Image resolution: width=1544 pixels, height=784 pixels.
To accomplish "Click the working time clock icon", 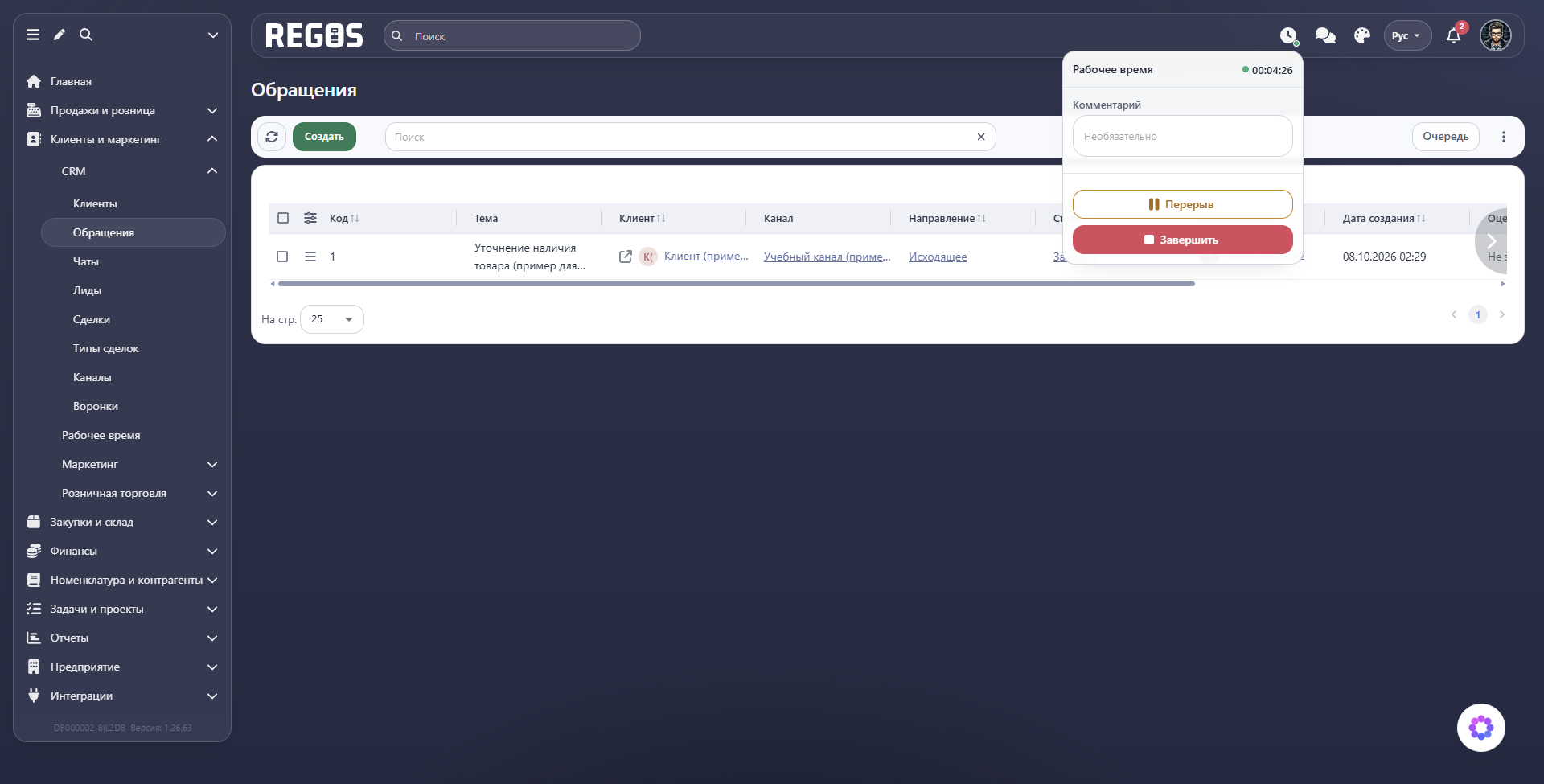I will point(1288,35).
